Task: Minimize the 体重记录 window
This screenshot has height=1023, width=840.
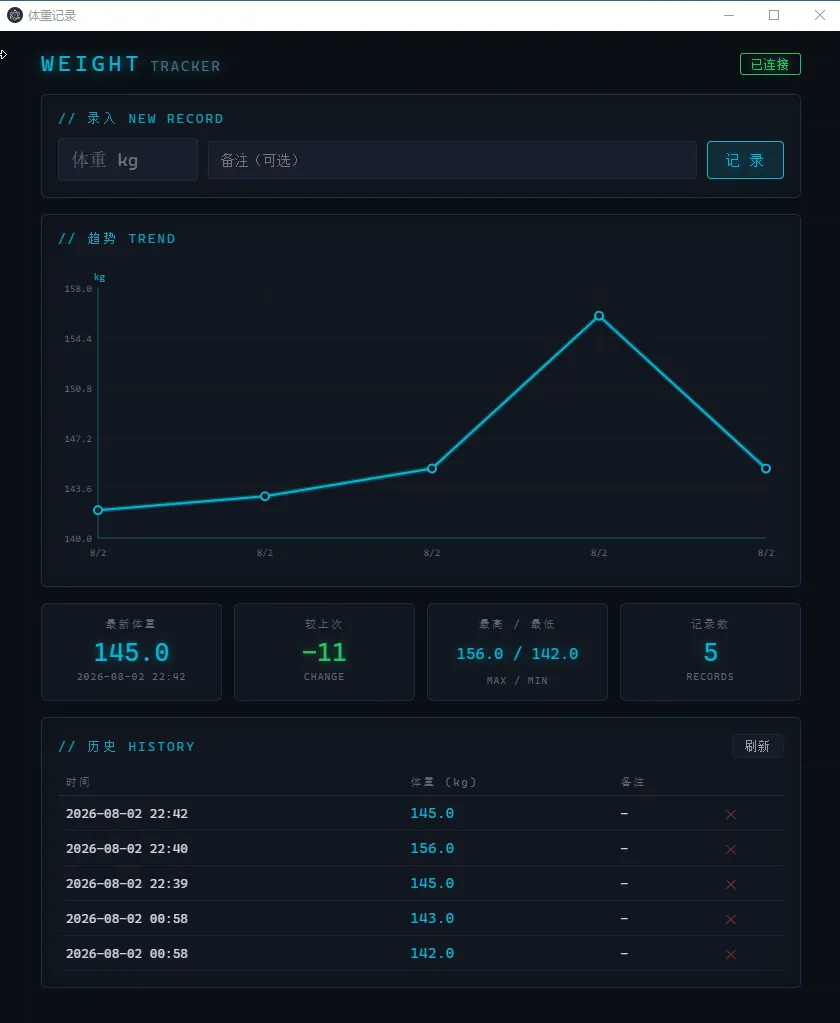Action: tap(729, 15)
